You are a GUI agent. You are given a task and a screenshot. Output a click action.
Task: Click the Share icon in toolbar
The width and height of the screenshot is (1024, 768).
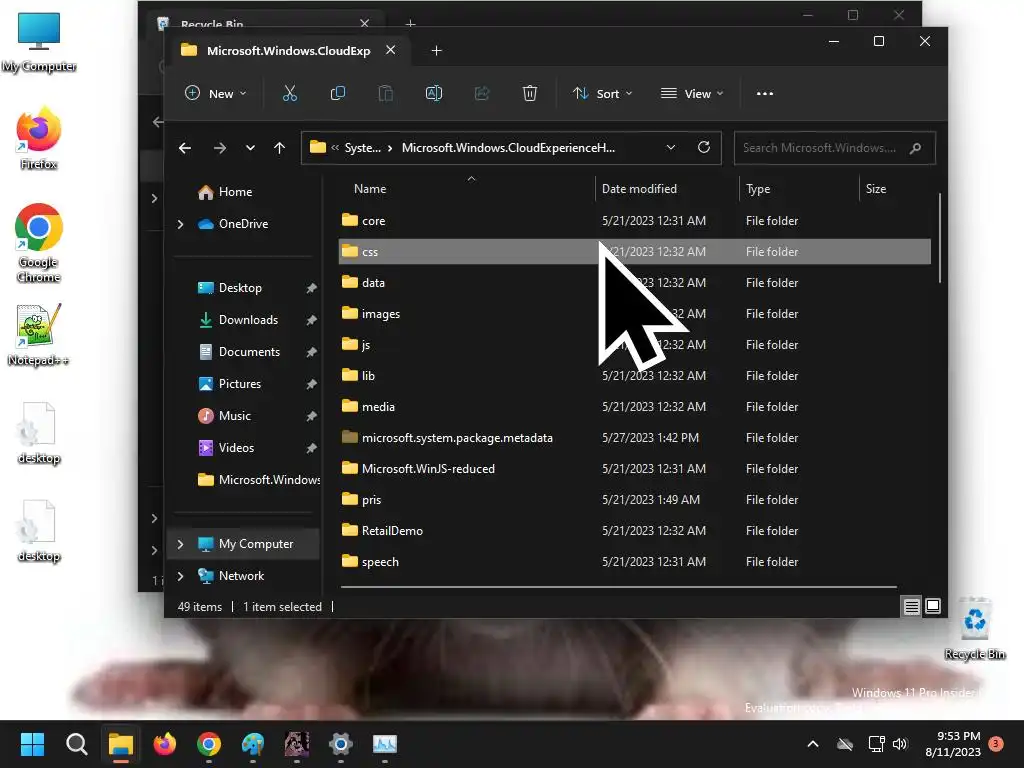point(482,93)
